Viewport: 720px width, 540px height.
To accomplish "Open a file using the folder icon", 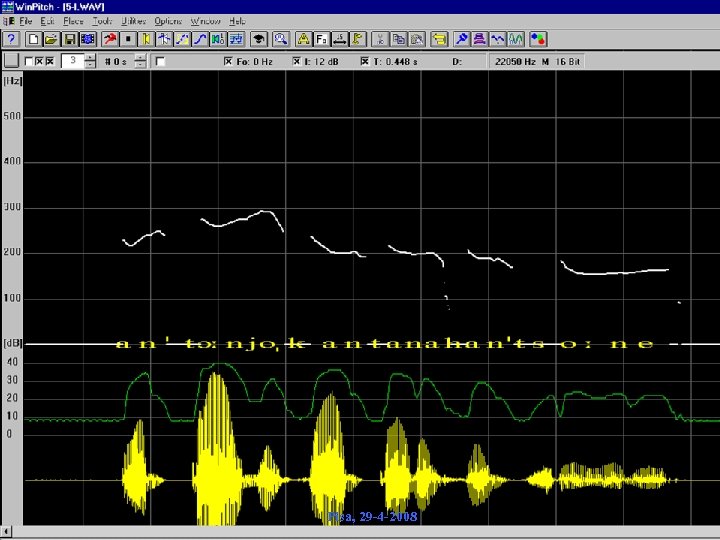I will point(52,39).
